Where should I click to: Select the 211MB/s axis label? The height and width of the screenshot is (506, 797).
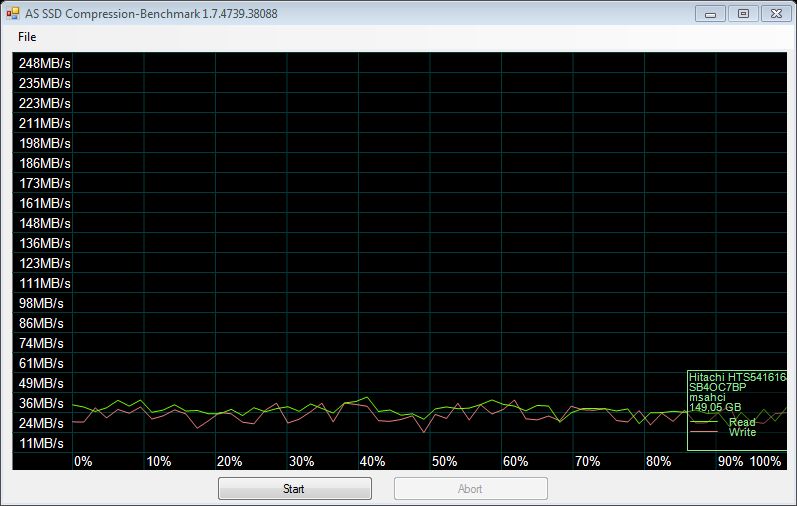pos(45,124)
